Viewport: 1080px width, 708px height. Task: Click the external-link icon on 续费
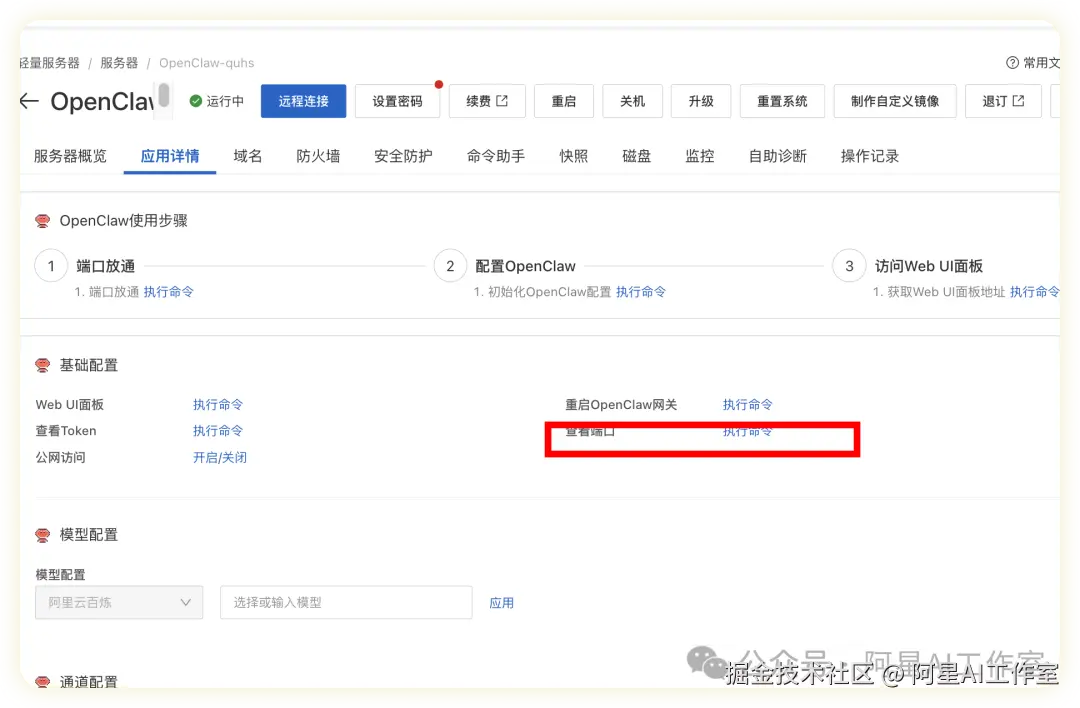[502, 101]
